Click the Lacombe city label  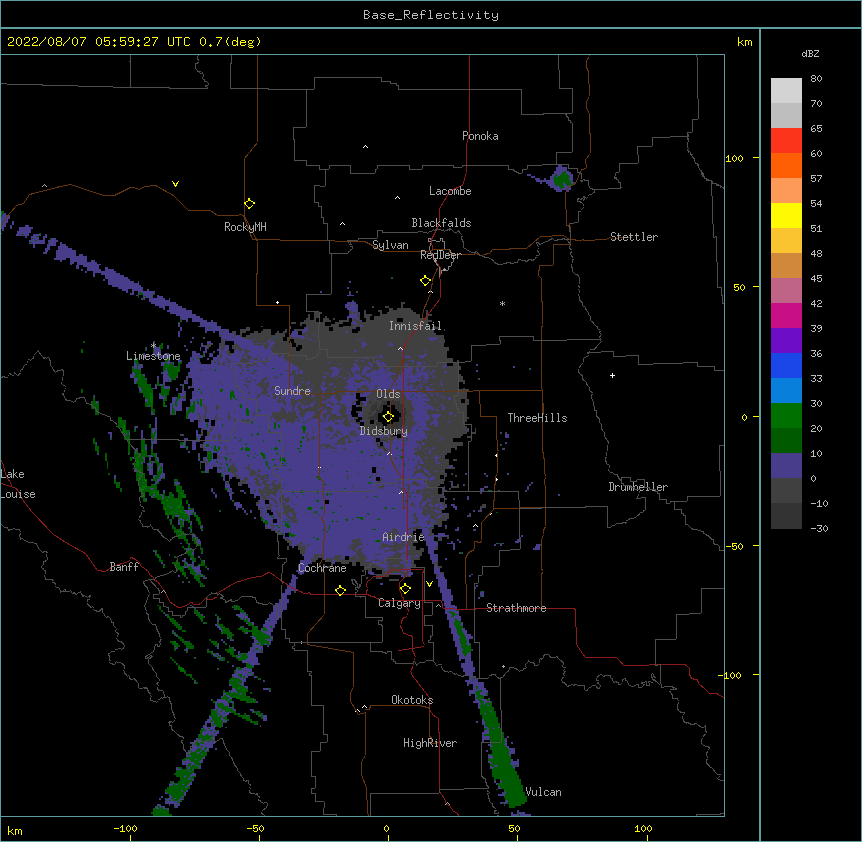coord(450,191)
